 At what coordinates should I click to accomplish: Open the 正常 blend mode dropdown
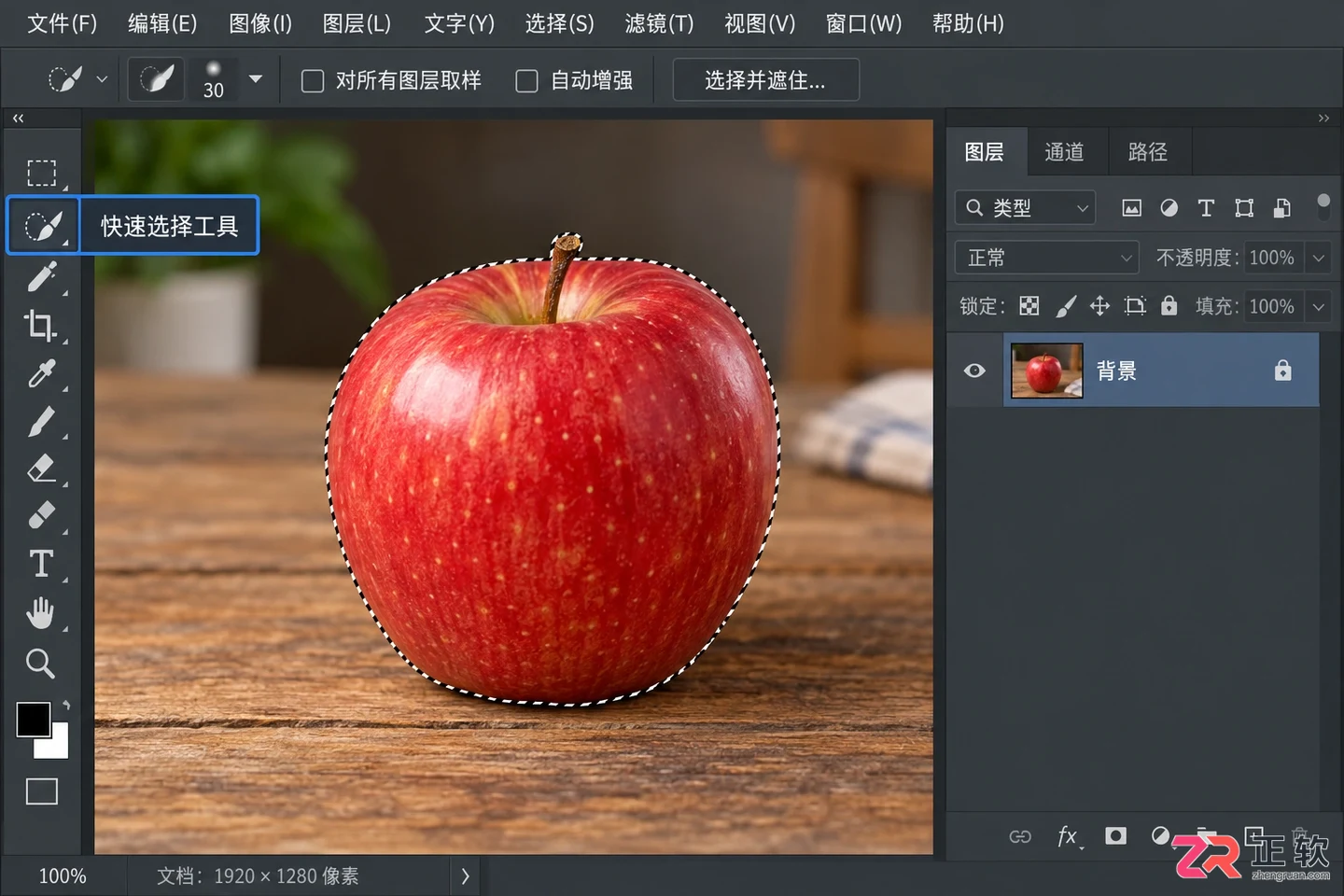(1046, 257)
